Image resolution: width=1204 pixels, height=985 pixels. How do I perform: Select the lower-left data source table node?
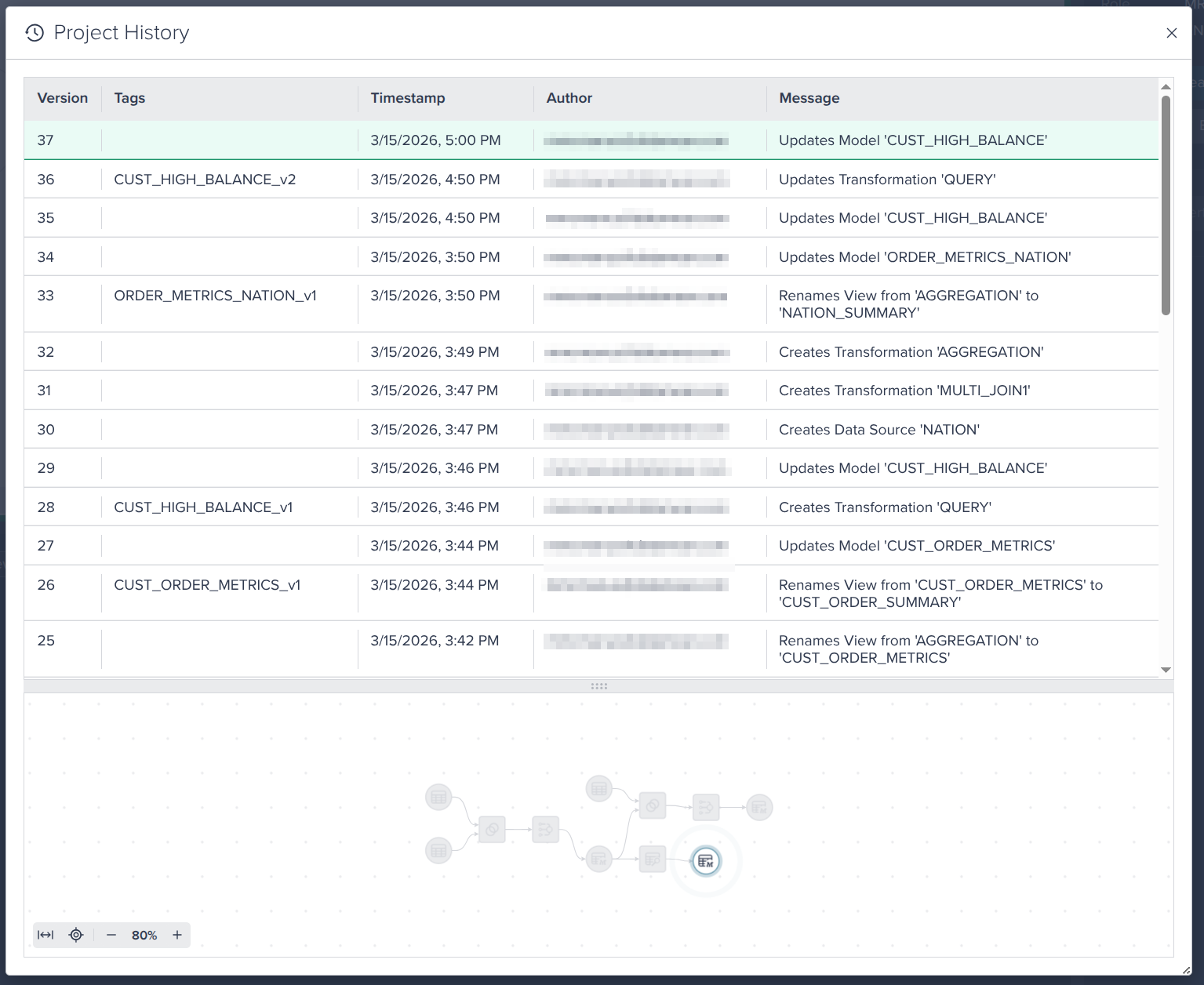tap(439, 852)
